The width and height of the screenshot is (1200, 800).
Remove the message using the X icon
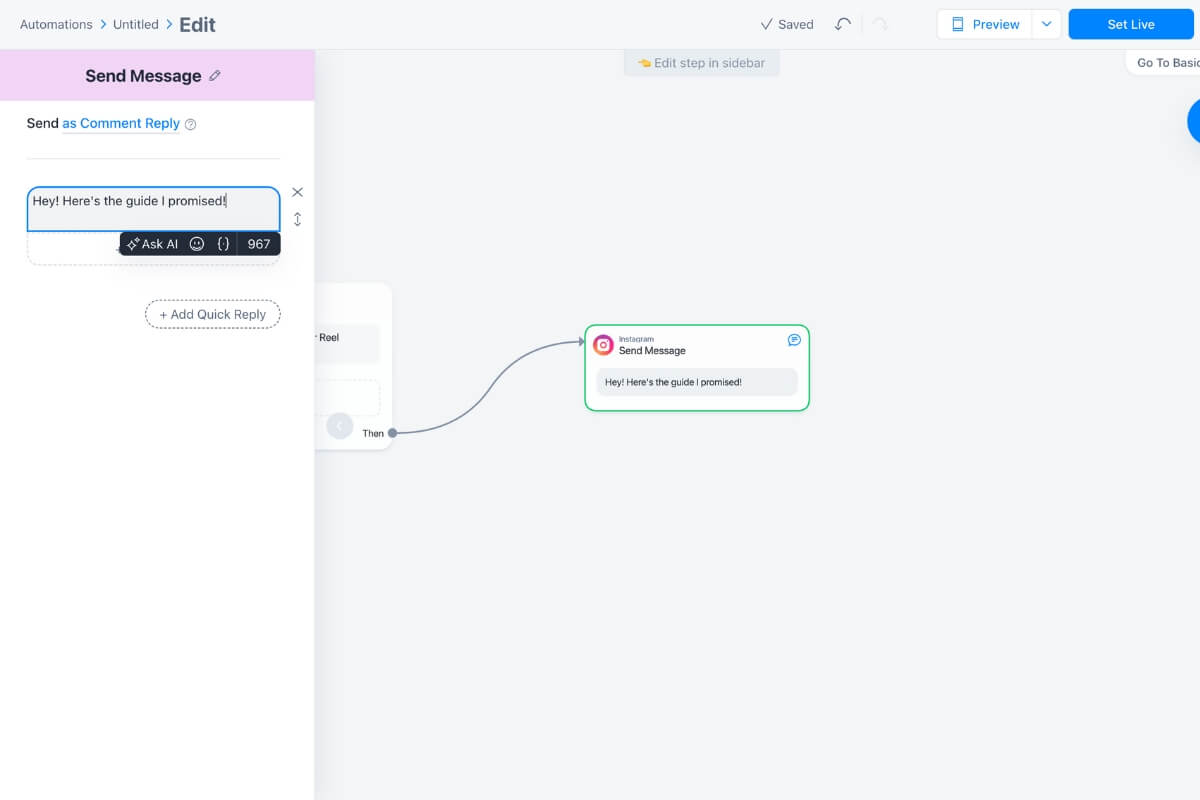[297, 192]
